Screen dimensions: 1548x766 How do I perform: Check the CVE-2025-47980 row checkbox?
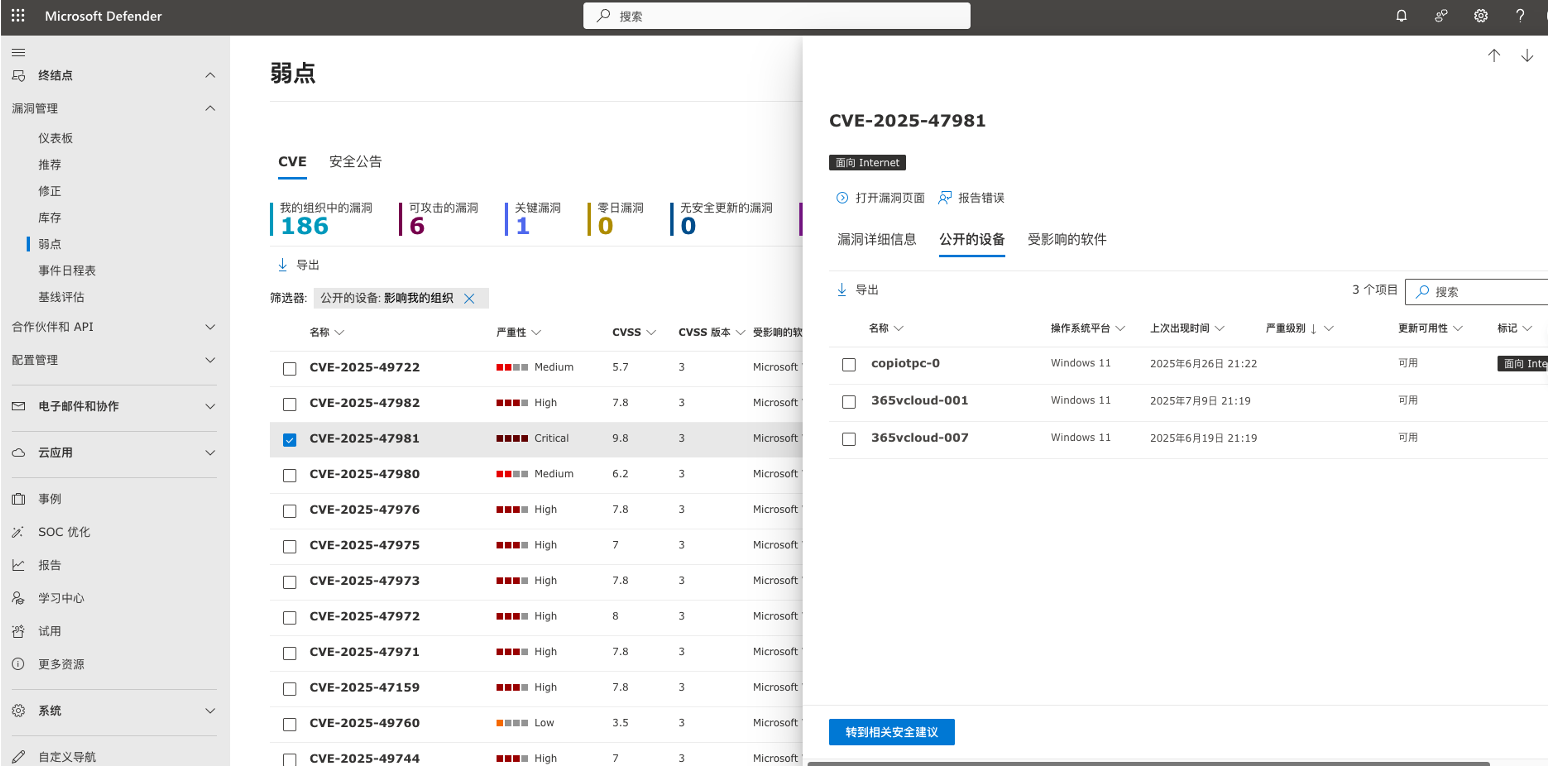pyautogui.click(x=290, y=475)
